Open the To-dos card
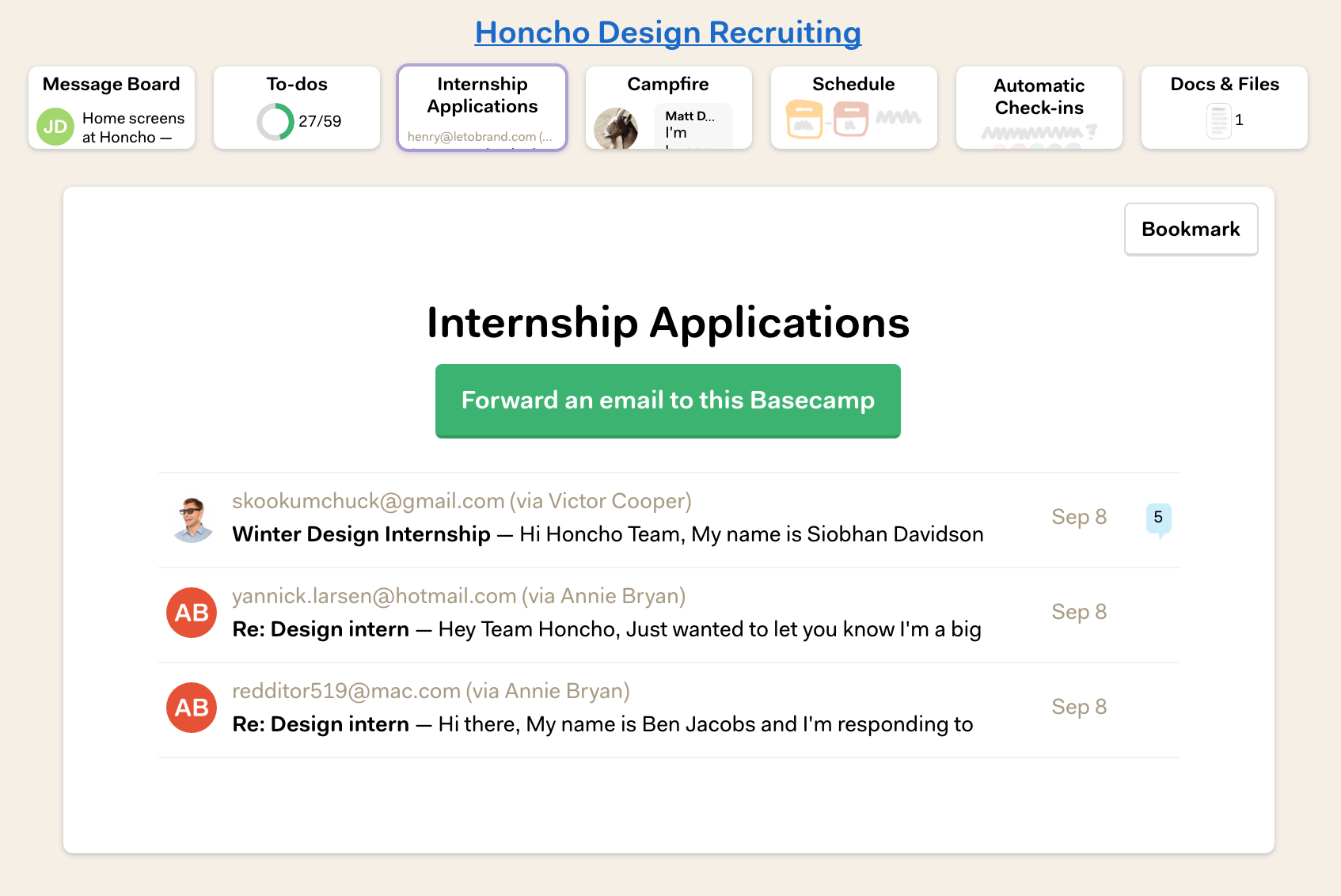Image resolution: width=1341 pixels, height=896 pixels. coord(297,108)
